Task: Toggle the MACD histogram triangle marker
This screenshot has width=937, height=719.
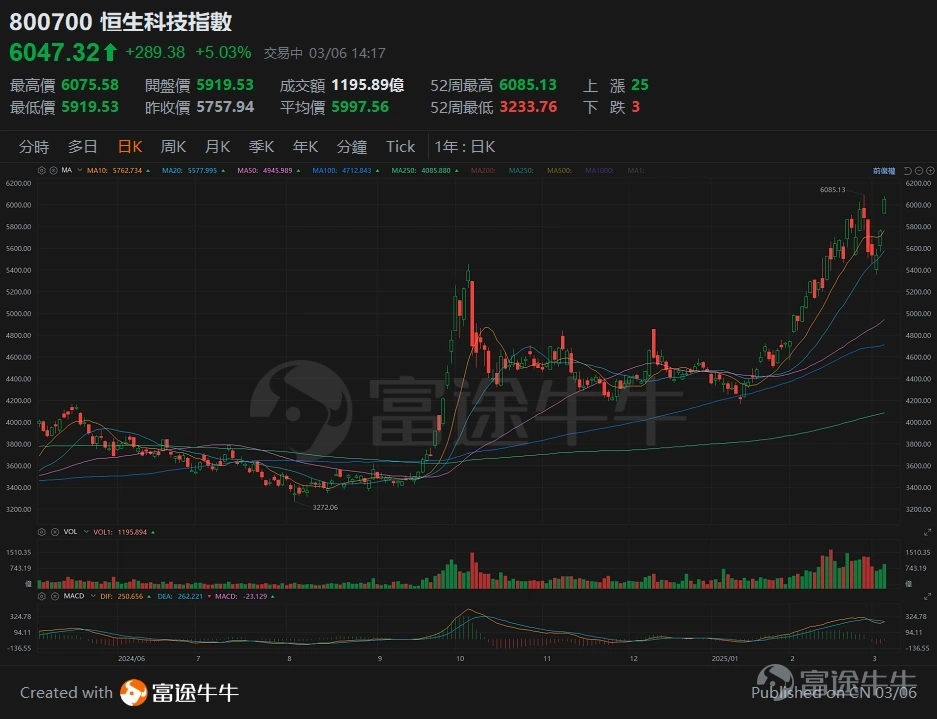Action: (x=273, y=596)
